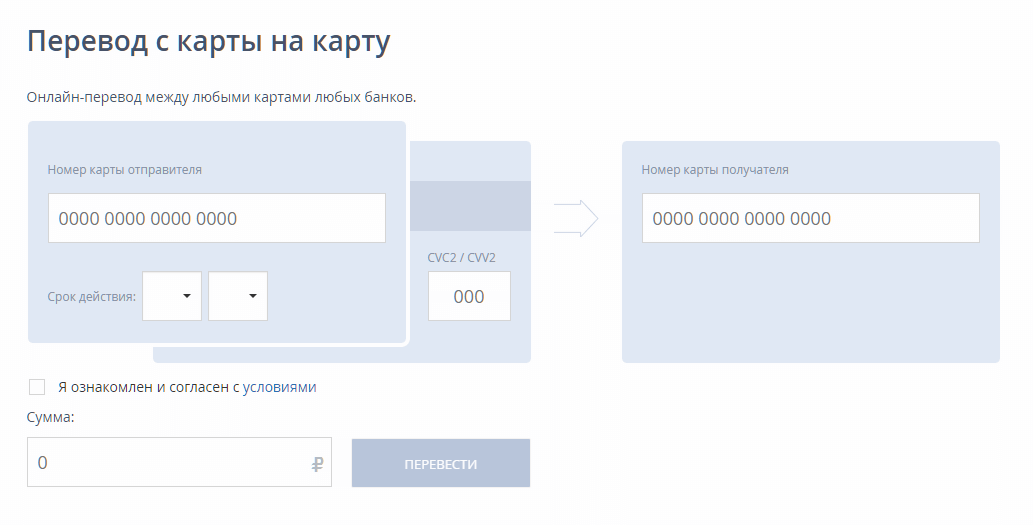Focus the sender card number field
The width and height of the screenshot is (1033, 525).
tap(216, 218)
